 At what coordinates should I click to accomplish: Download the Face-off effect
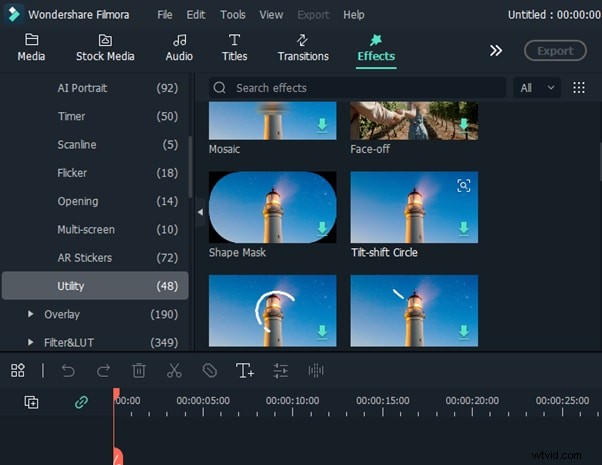pyautogui.click(x=464, y=124)
